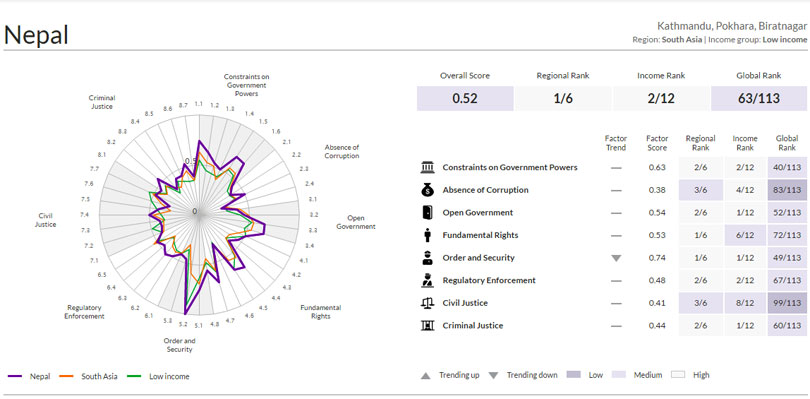Select the Global Rank value 63/113
Screen dimensions: 810x399
coord(759,98)
